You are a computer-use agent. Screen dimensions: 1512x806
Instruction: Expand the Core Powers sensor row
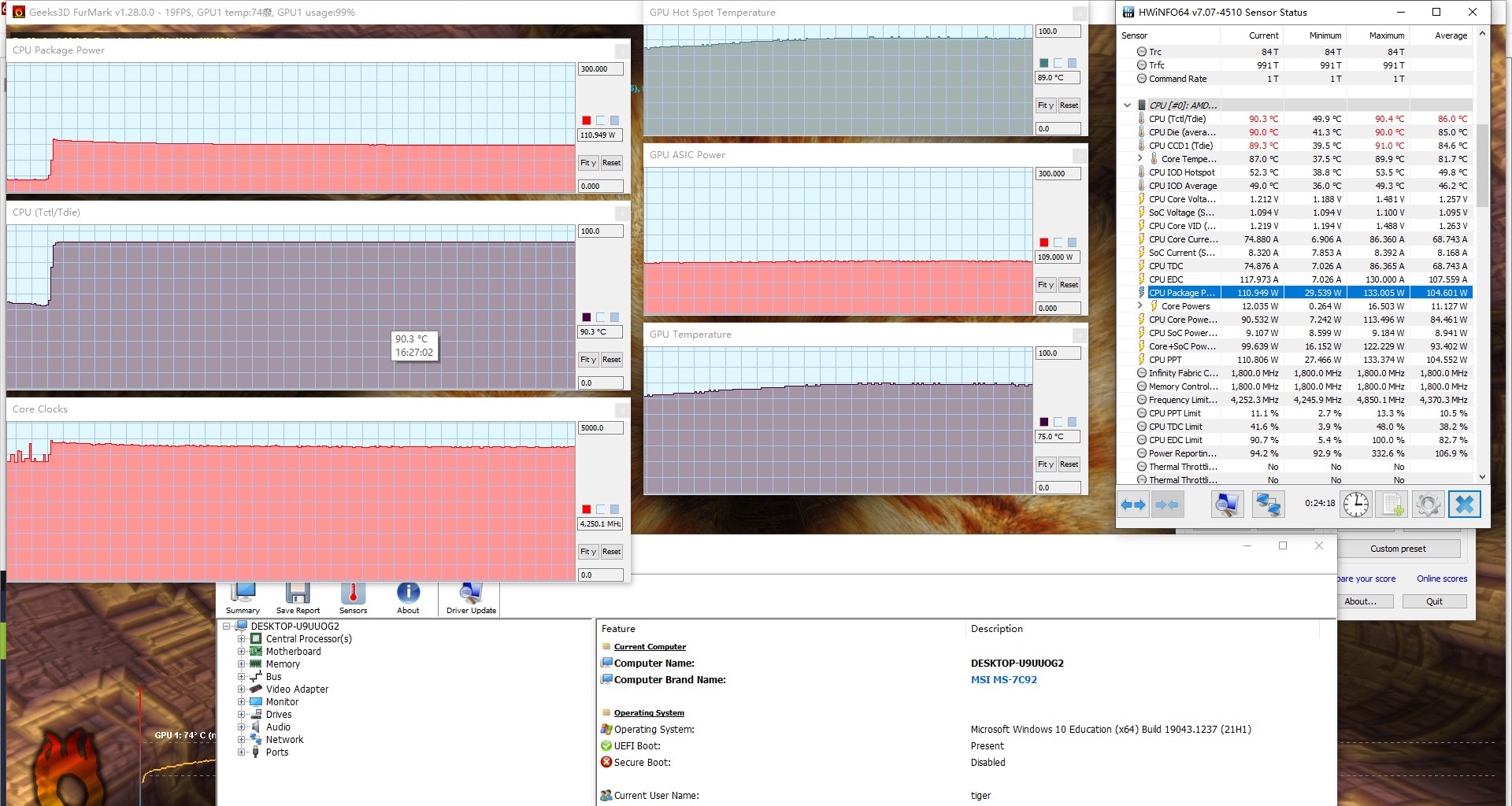1140,306
